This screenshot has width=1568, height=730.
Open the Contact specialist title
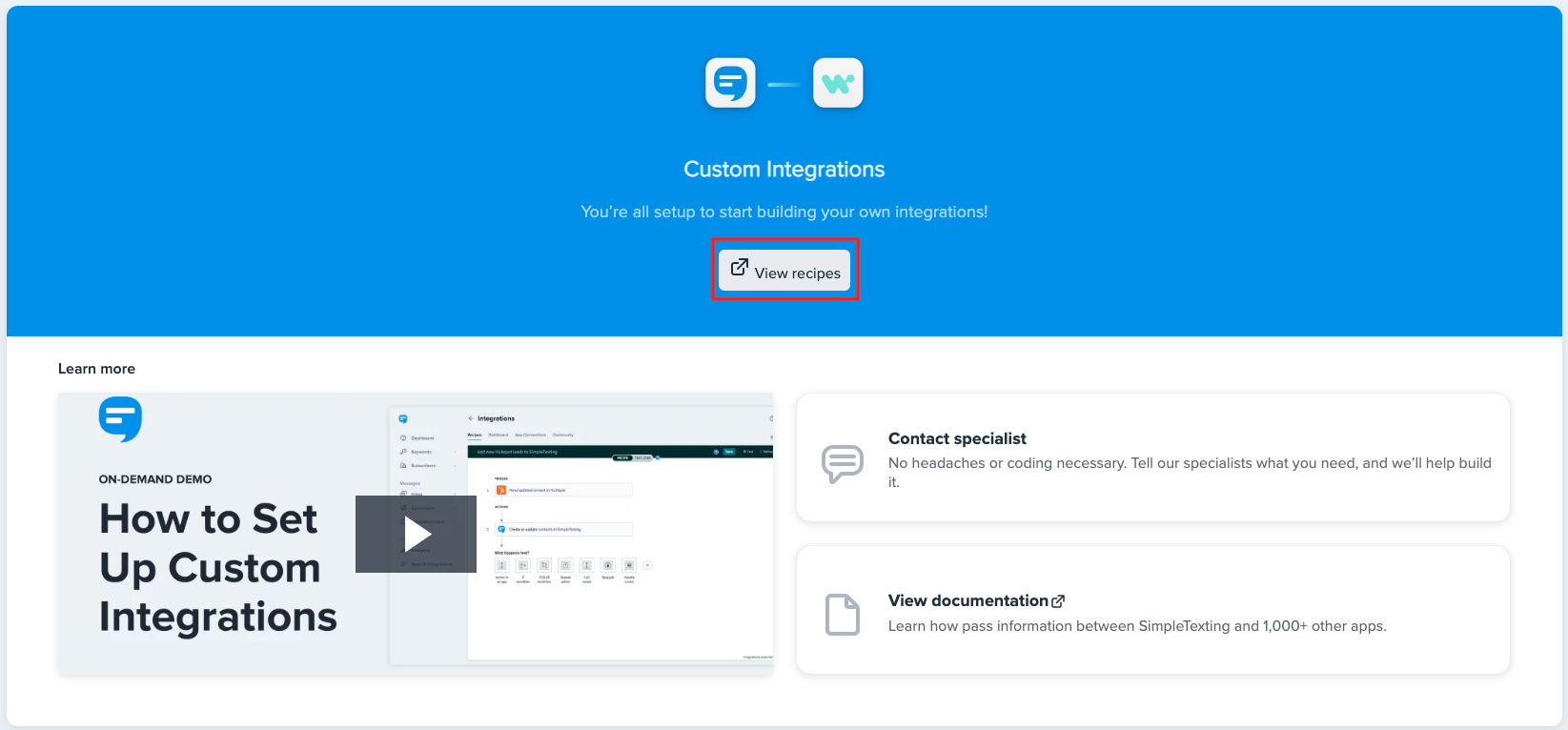click(x=957, y=438)
